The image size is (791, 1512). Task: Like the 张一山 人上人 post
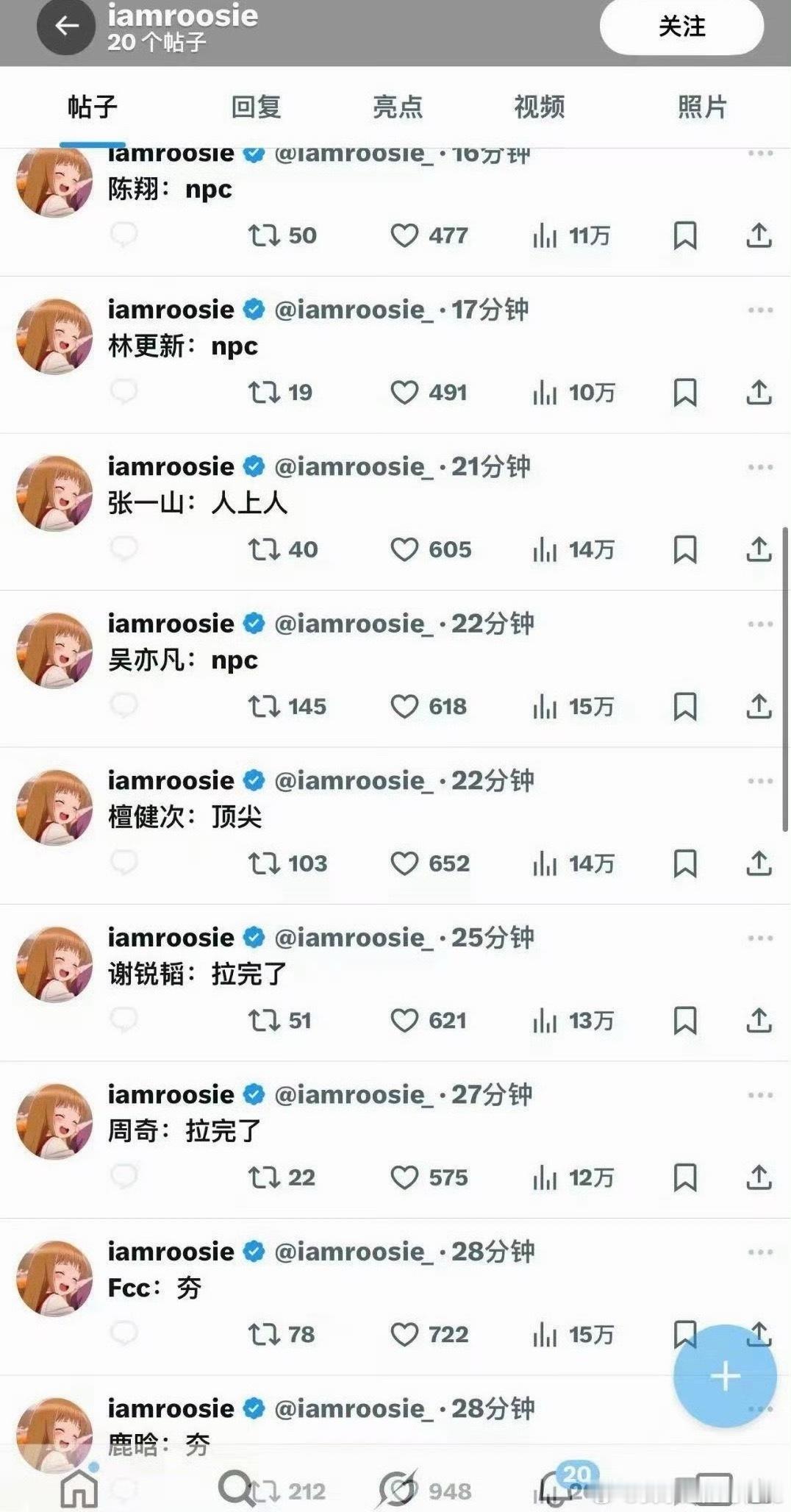[x=431, y=549]
